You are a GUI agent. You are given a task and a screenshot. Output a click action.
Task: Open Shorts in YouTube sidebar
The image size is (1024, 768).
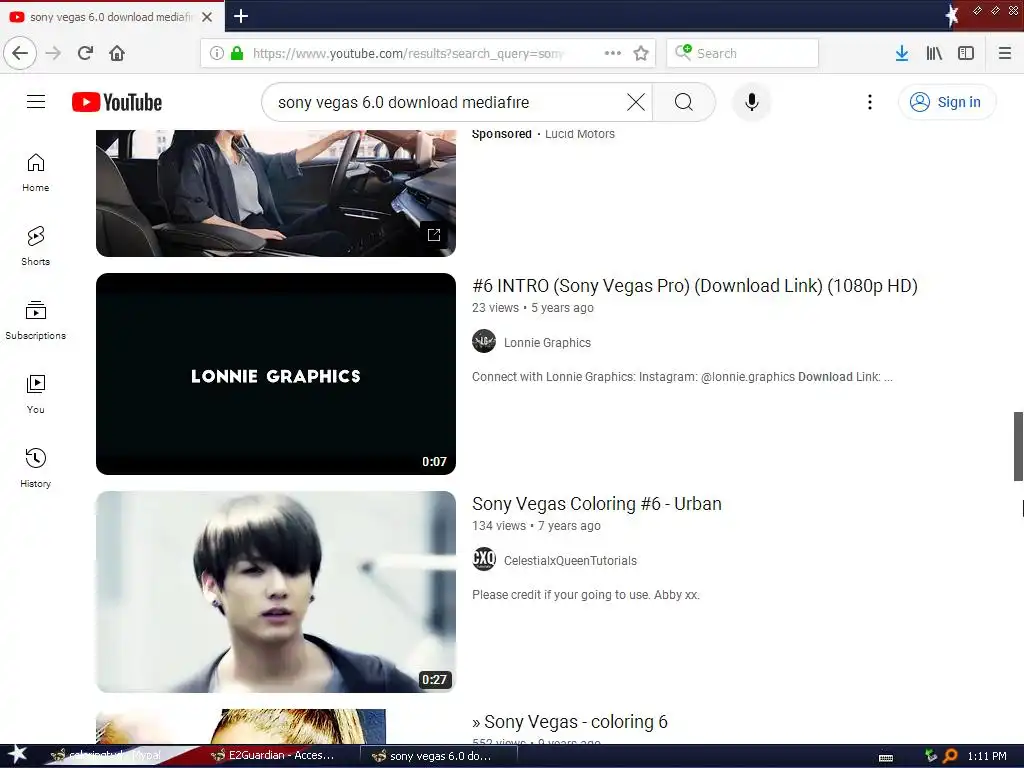point(35,246)
